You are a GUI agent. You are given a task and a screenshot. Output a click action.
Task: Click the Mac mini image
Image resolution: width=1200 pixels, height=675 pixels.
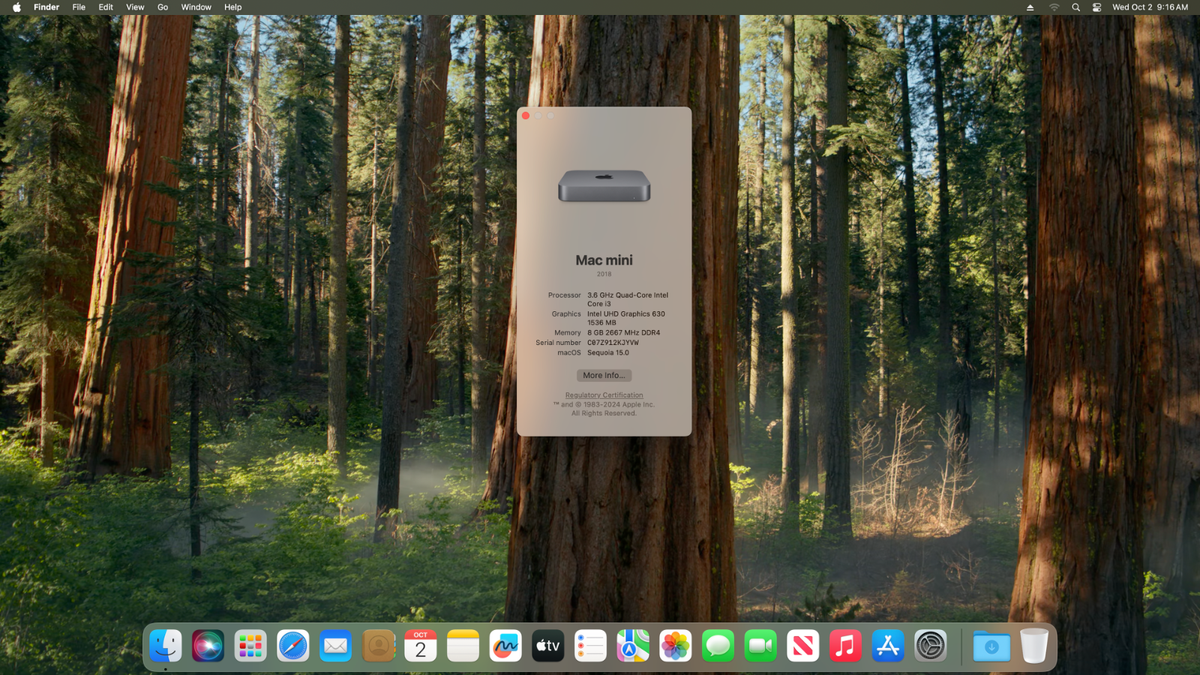click(604, 186)
